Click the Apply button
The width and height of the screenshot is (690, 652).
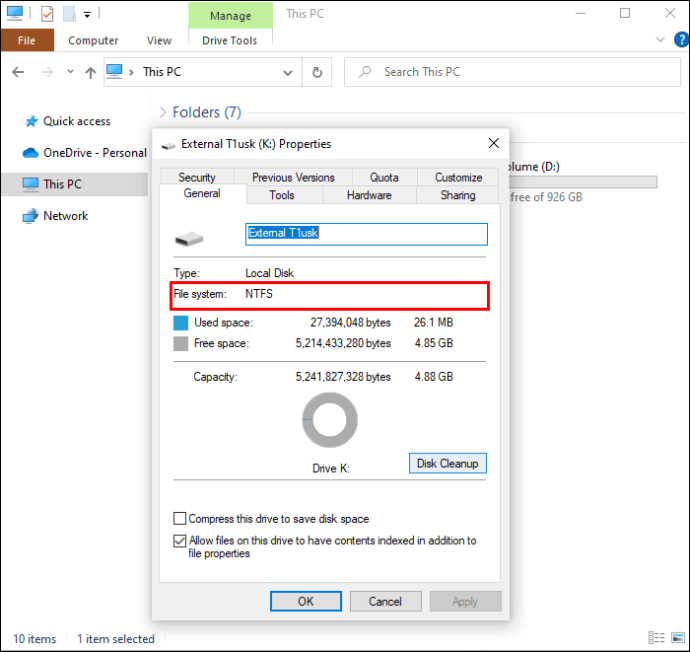coord(466,601)
